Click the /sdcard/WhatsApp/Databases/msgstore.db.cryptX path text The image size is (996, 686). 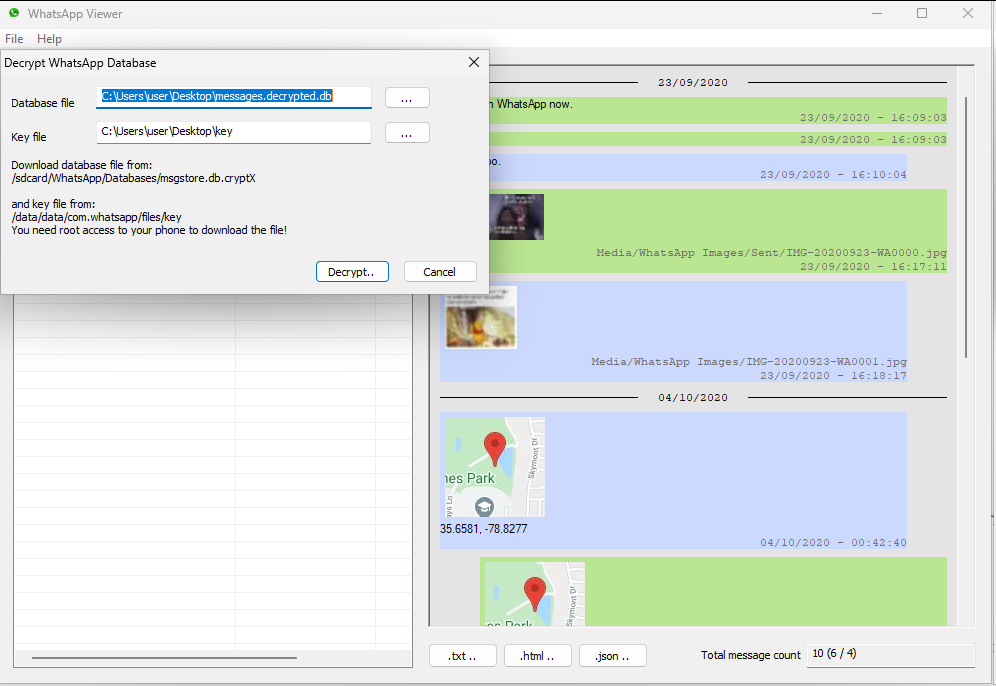[133, 178]
